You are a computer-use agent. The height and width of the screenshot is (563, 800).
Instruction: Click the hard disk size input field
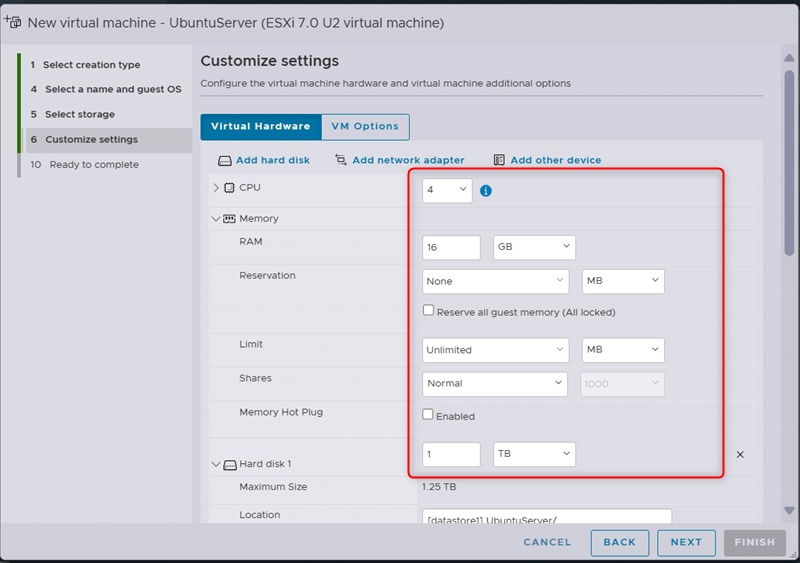[x=452, y=454]
